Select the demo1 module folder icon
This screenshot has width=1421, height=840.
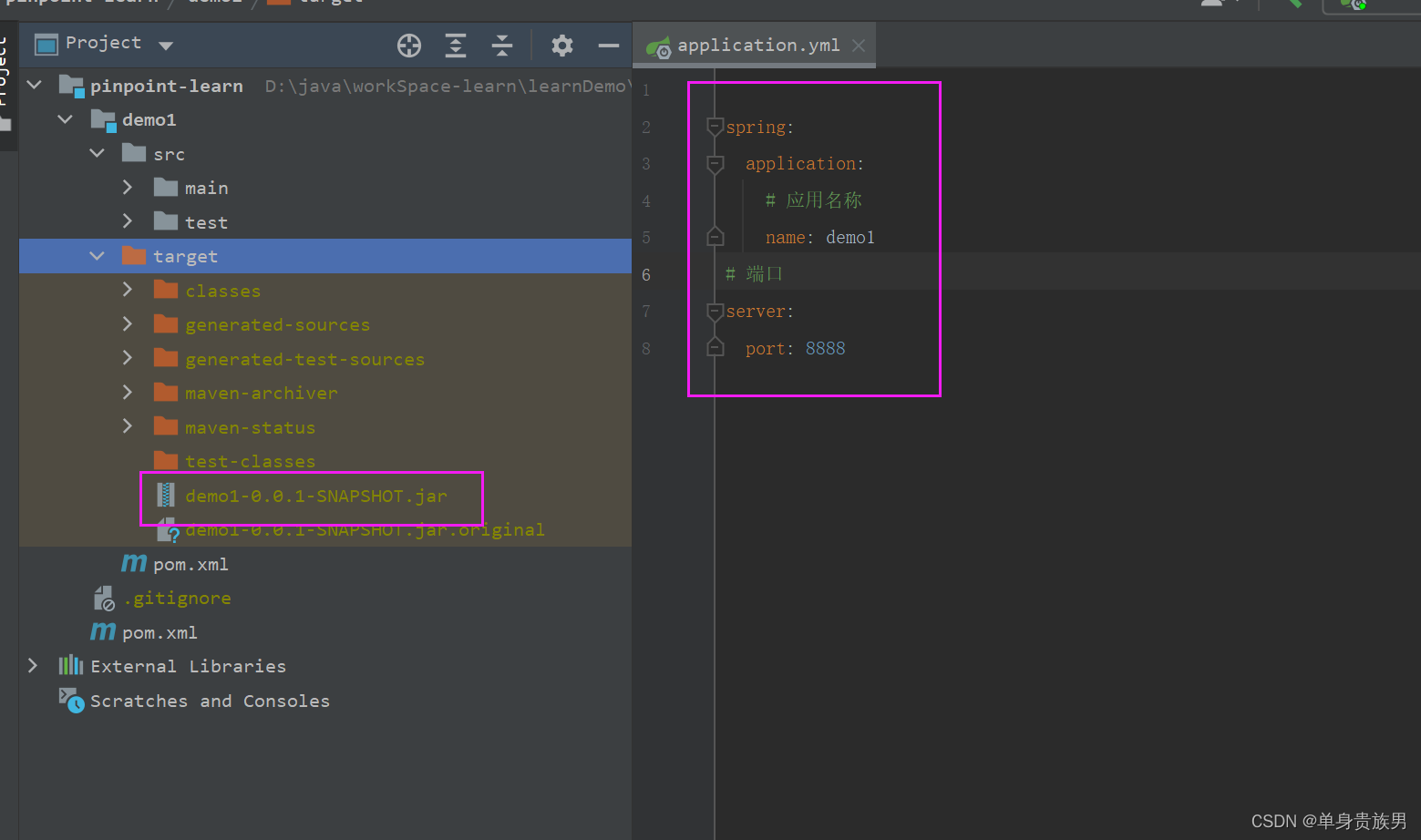tap(104, 119)
